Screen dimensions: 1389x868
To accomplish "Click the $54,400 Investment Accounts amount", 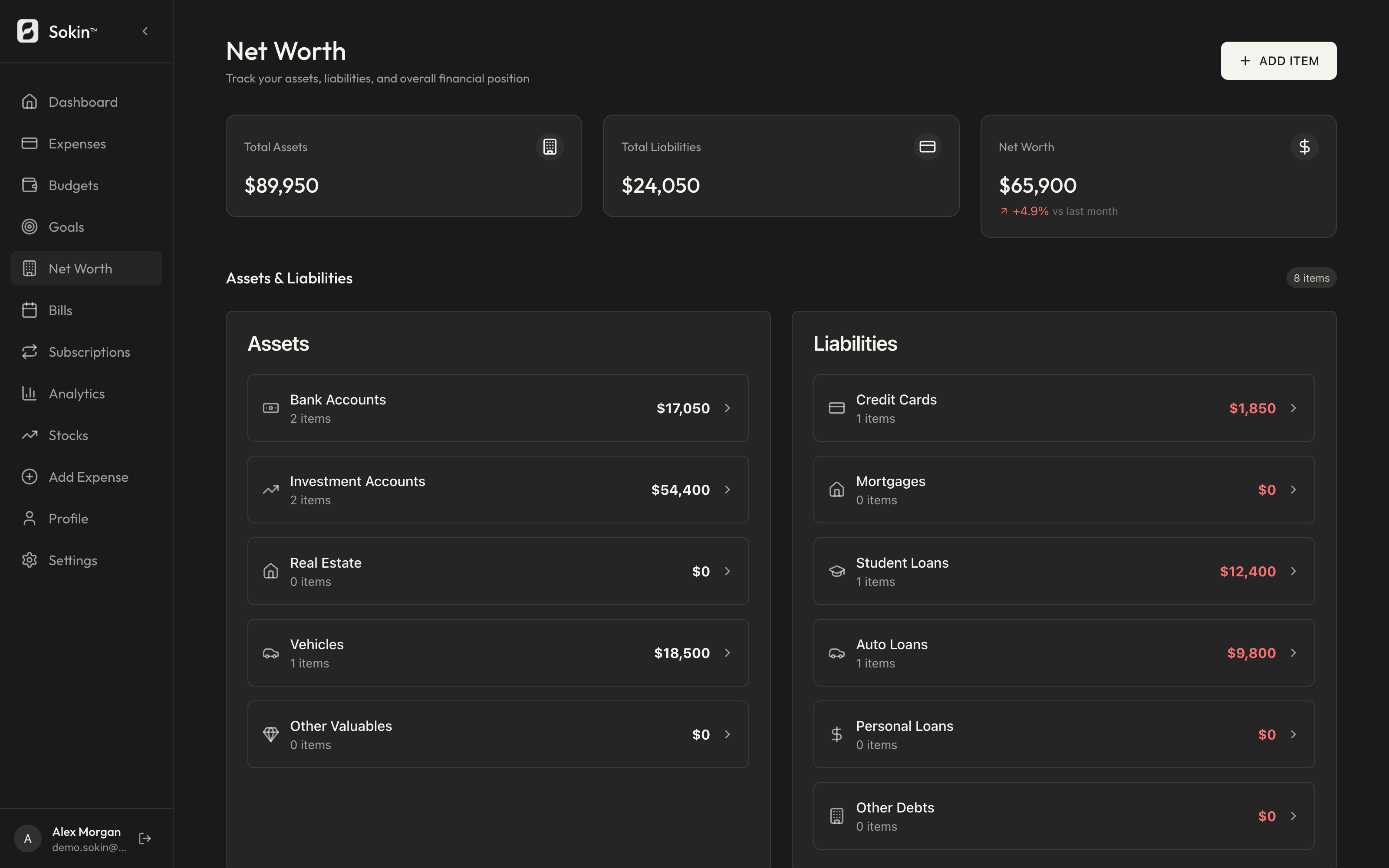I will pos(681,490).
